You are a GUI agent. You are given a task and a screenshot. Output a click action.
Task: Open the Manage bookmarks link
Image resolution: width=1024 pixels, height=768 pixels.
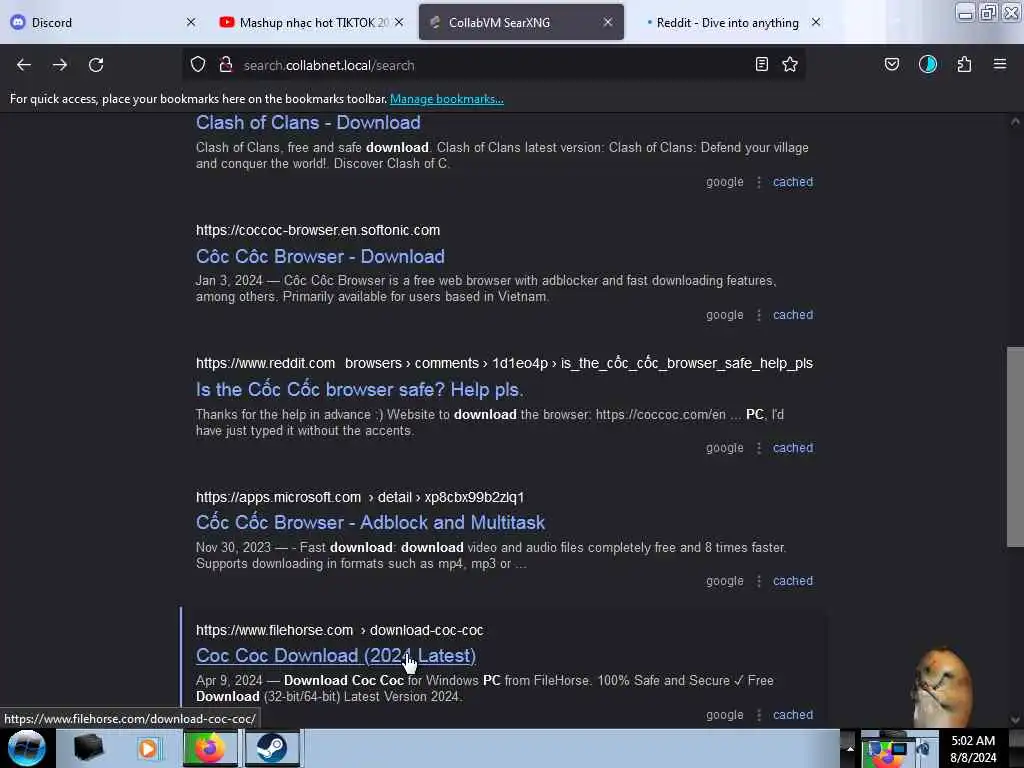pos(447,99)
